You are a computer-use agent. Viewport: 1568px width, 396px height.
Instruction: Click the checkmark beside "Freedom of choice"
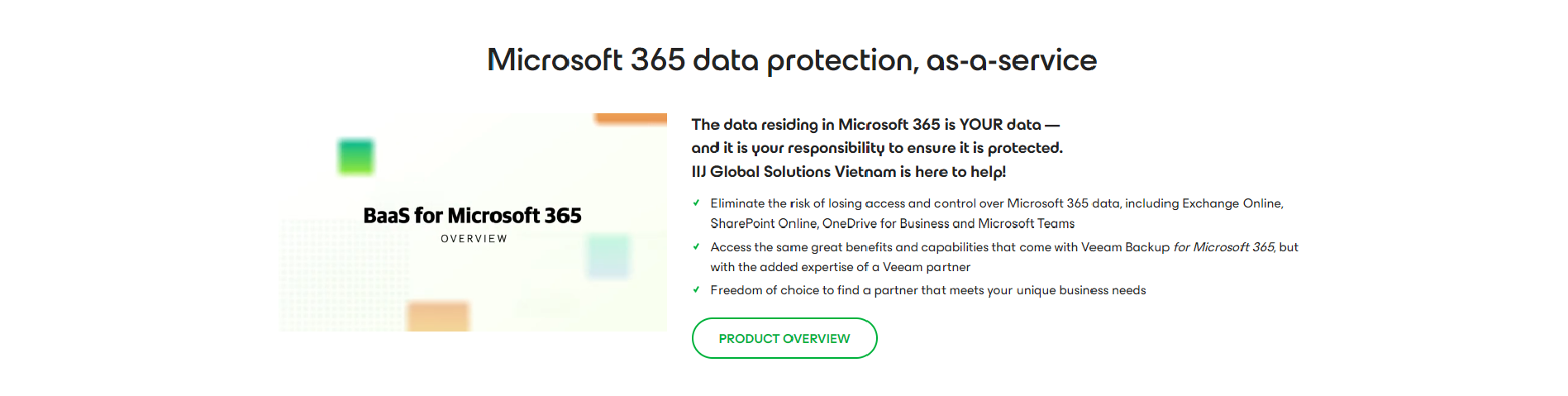696,289
